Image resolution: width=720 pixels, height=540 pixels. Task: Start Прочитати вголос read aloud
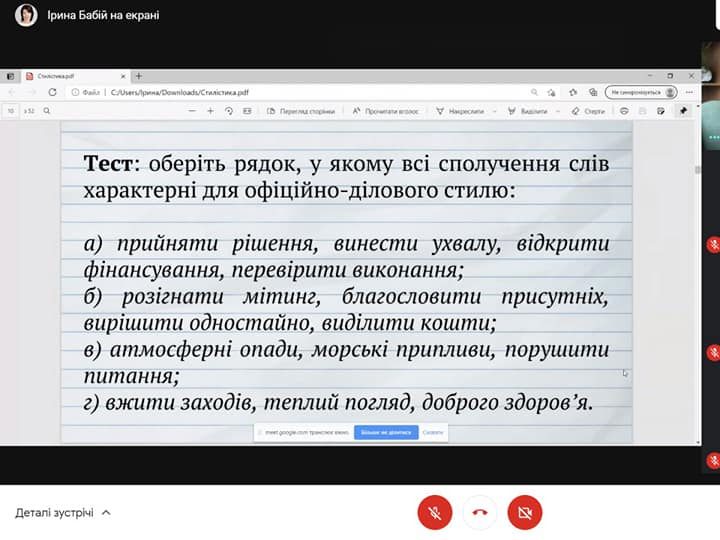click(388, 111)
